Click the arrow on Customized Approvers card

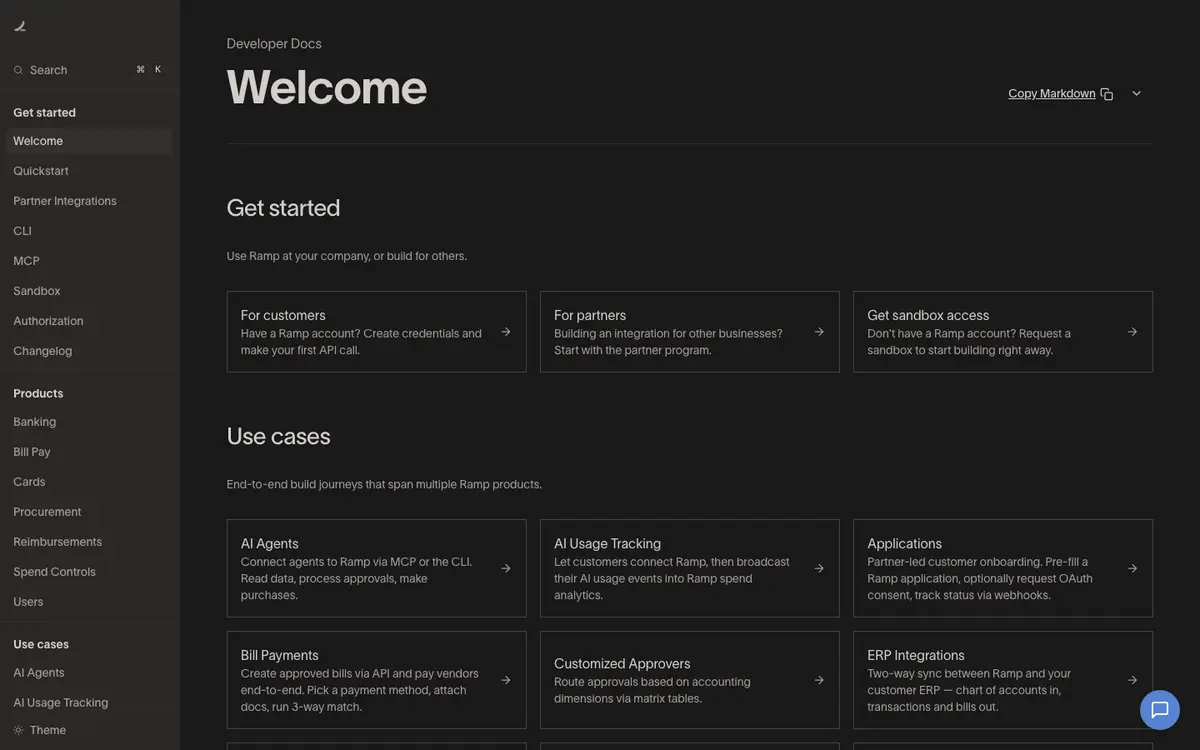coord(819,680)
